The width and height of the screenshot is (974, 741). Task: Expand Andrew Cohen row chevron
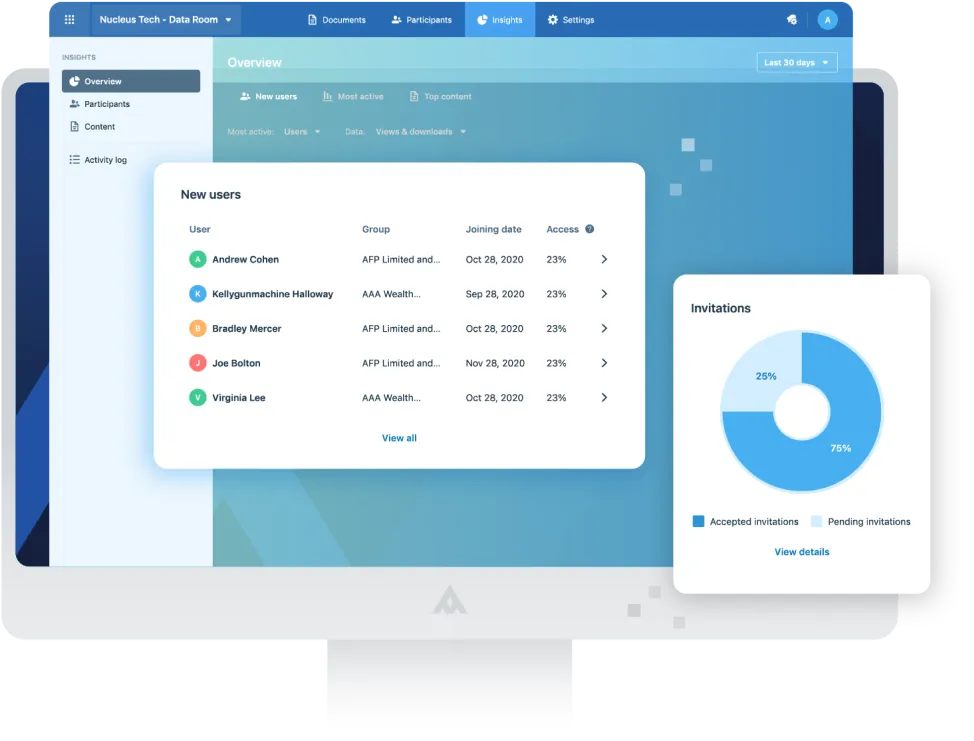click(604, 260)
